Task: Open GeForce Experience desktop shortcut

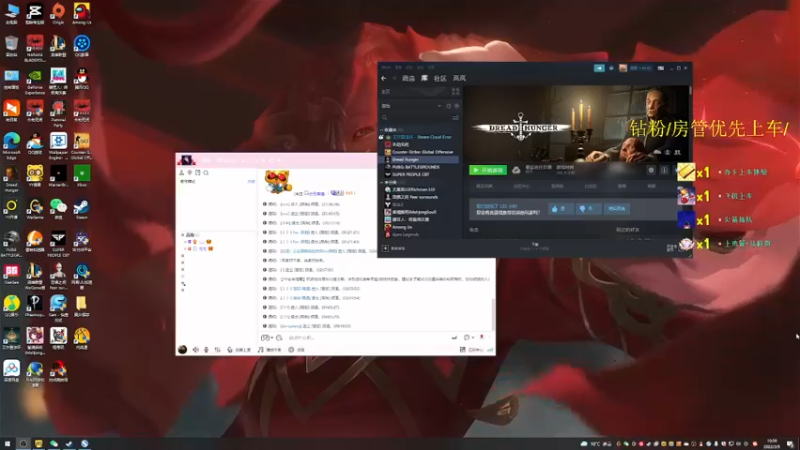Action: (x=35, y=81)
